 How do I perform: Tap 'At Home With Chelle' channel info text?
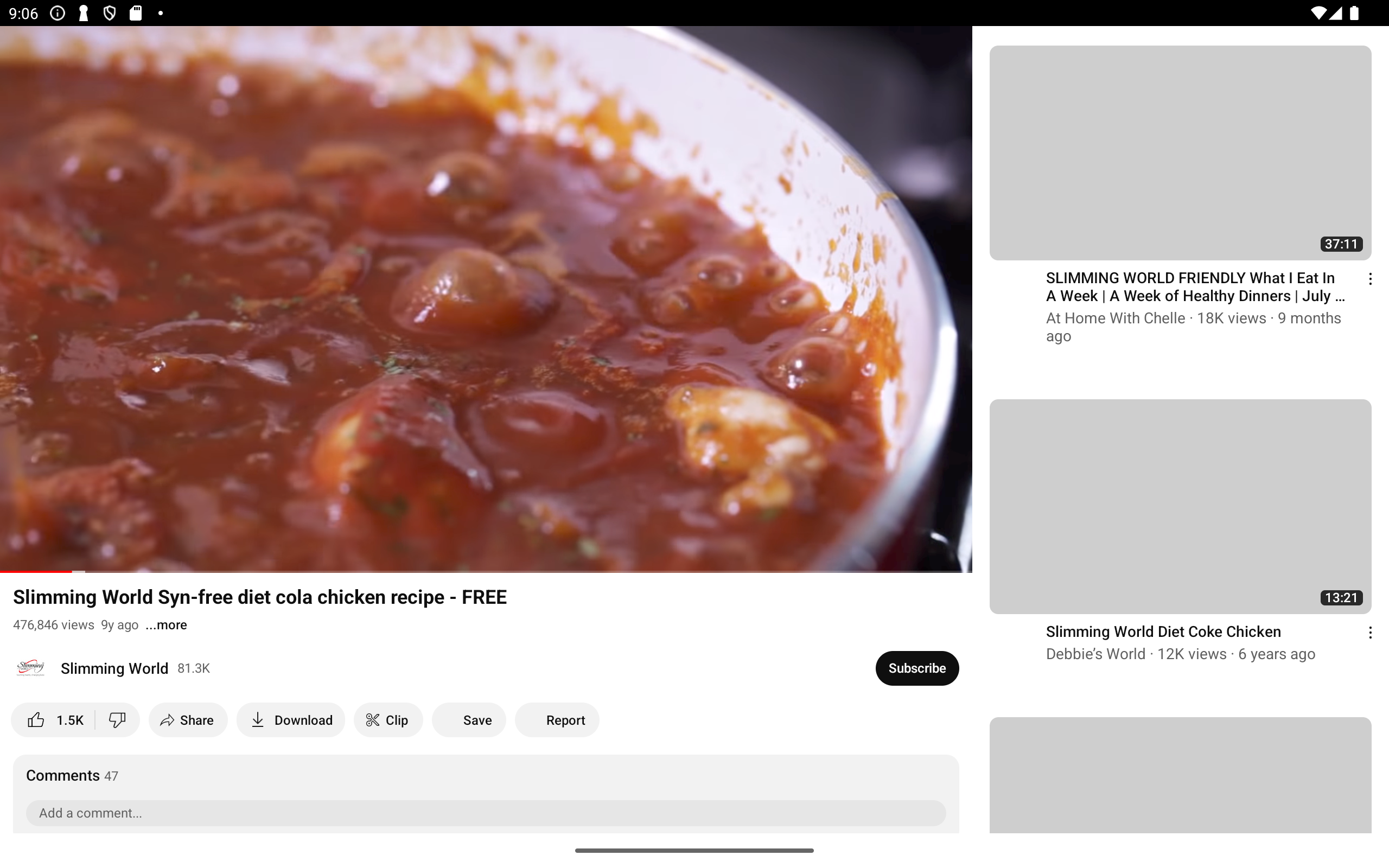pos(1193,327)
